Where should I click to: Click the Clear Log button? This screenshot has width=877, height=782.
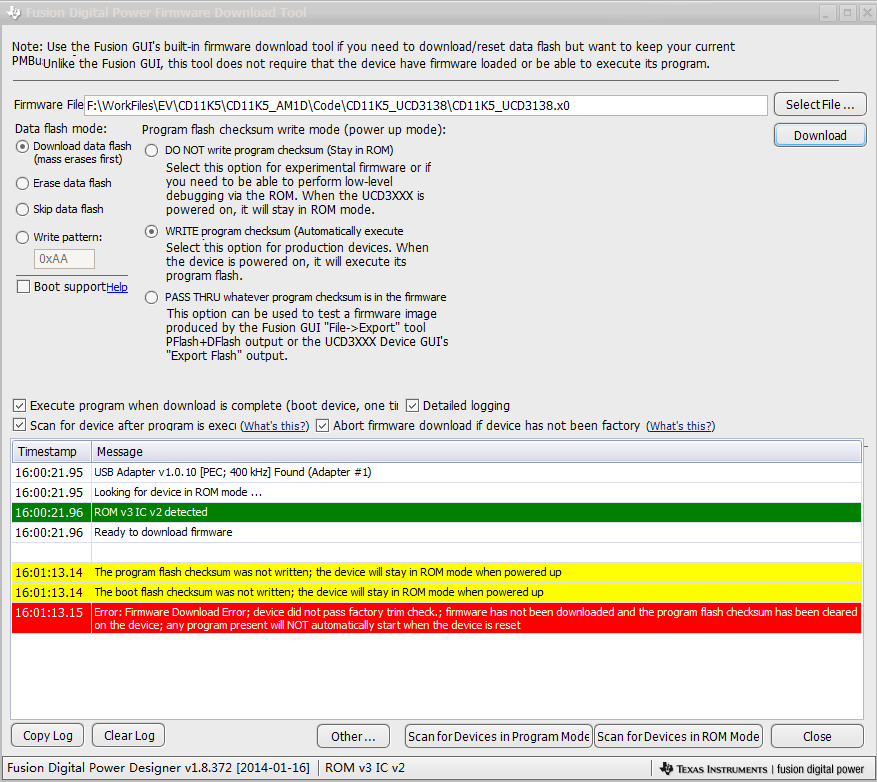[x=129, y=736]
